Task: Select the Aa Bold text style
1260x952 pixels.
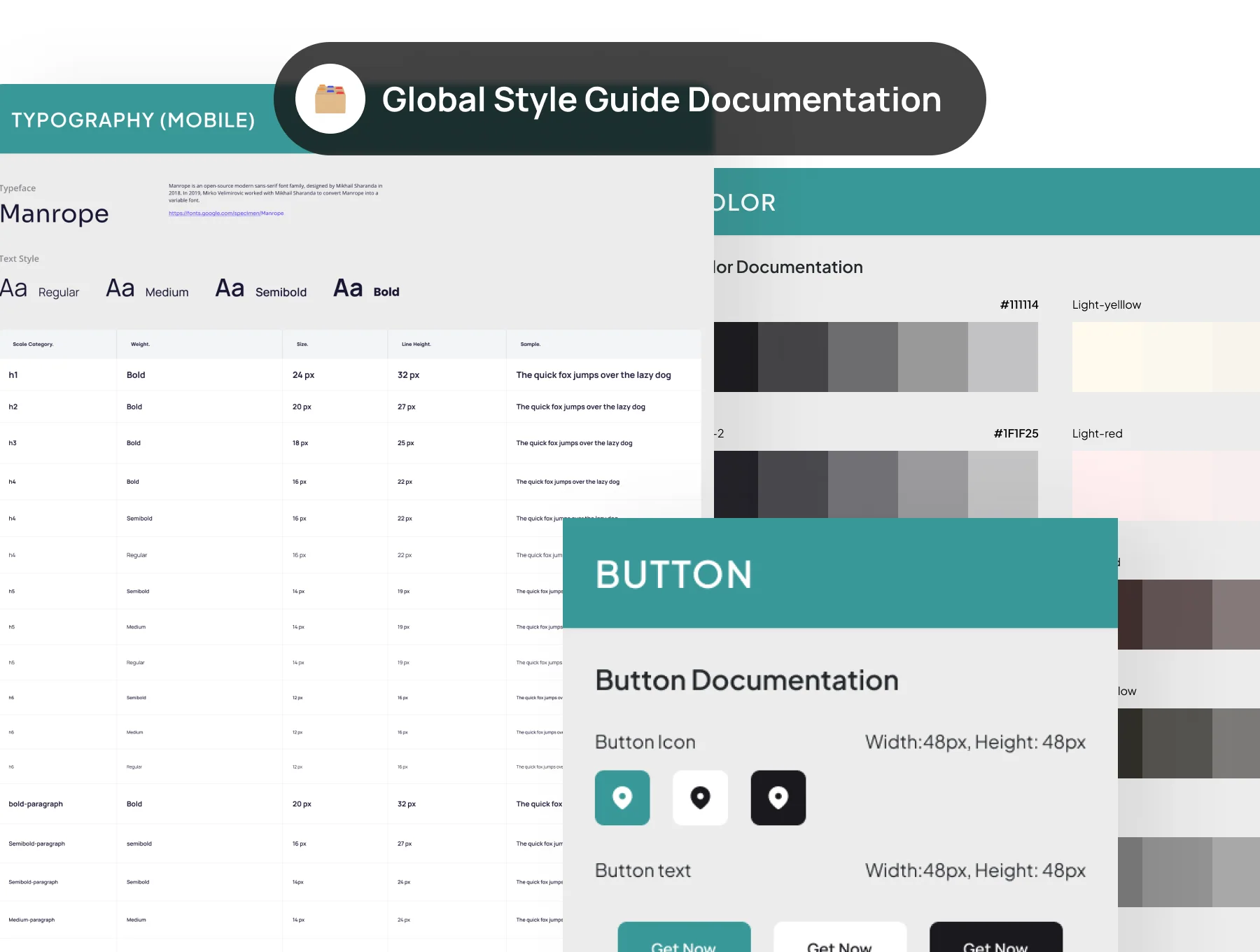Action: click(366, 289)
